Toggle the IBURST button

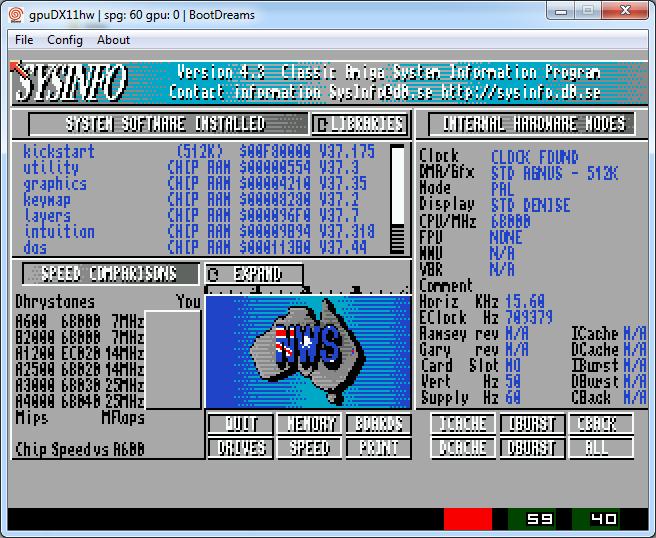[x=532, y=424]
